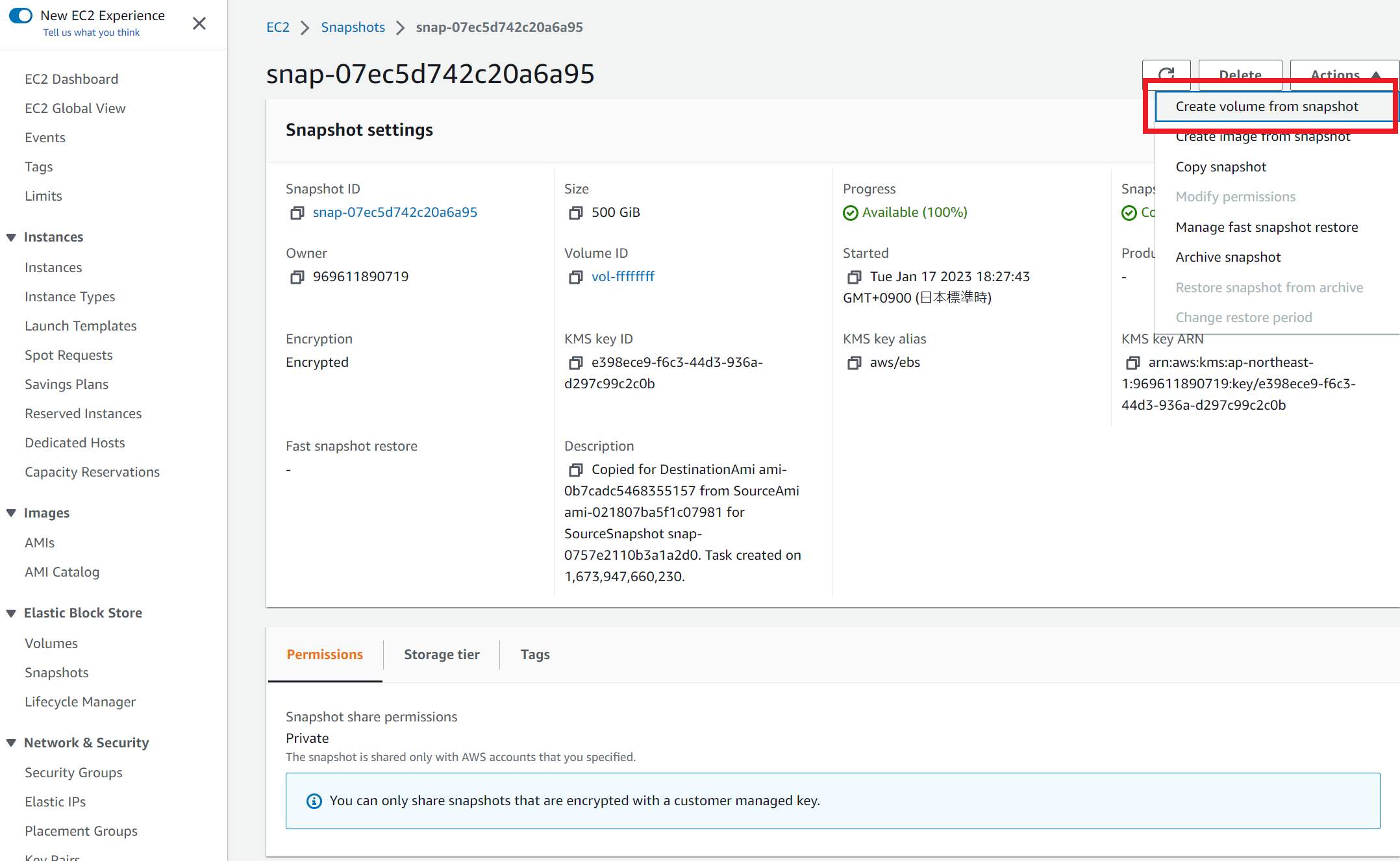Switch to the Permissions tab
Viewport: 1400px width, 861px height.
(325, 655)
